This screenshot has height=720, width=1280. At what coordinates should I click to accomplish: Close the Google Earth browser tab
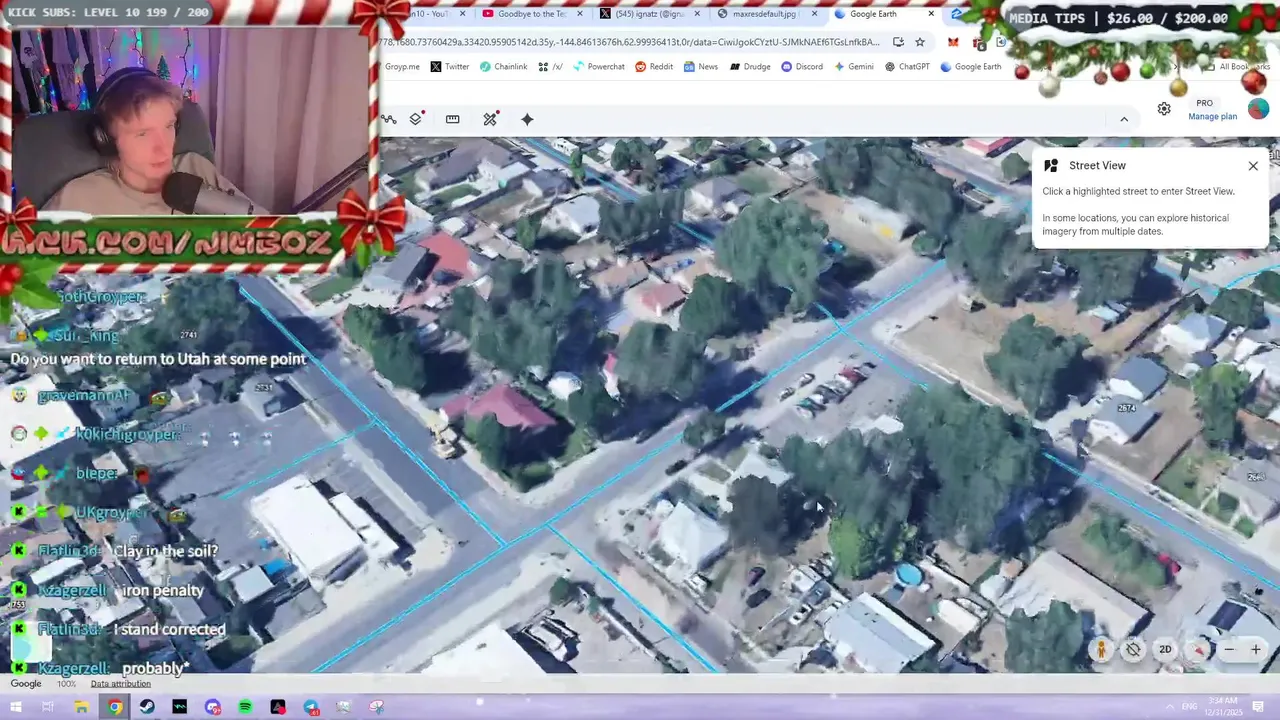[931, 14]
